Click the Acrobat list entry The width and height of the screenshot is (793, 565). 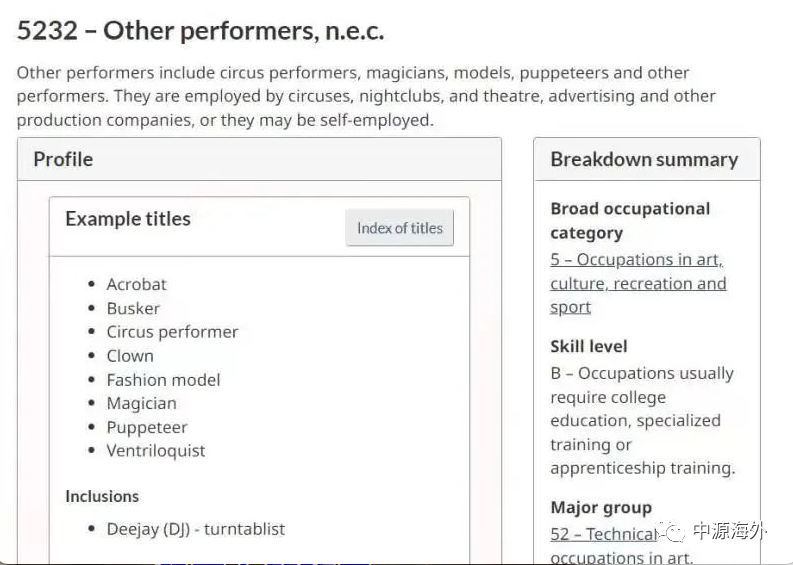pyautogui.click(x=136, y=284)
